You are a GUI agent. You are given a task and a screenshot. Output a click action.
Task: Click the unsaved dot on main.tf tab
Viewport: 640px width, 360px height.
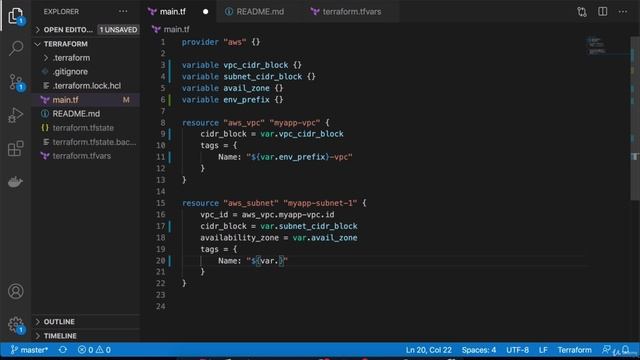click(205, 12)
